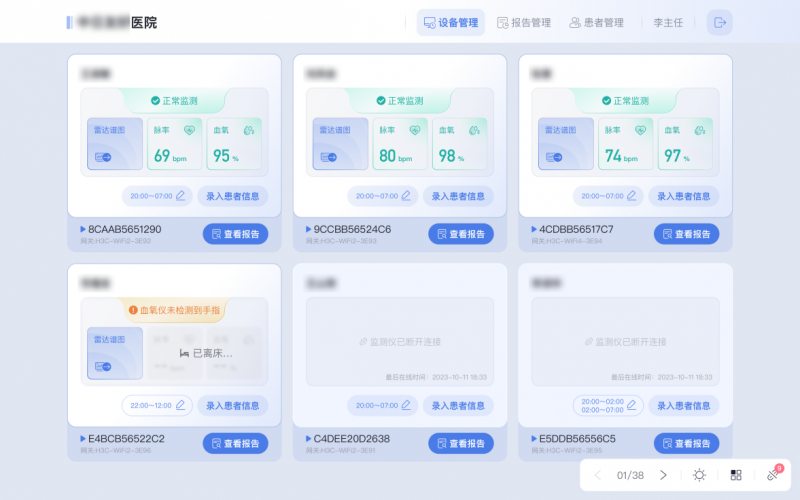
Task: Edit the 22:00~12:00 time range
Action: (157, 406)
